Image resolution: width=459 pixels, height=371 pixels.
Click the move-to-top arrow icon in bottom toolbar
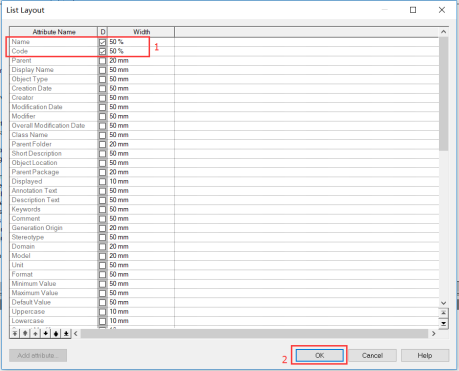[15, 333]
